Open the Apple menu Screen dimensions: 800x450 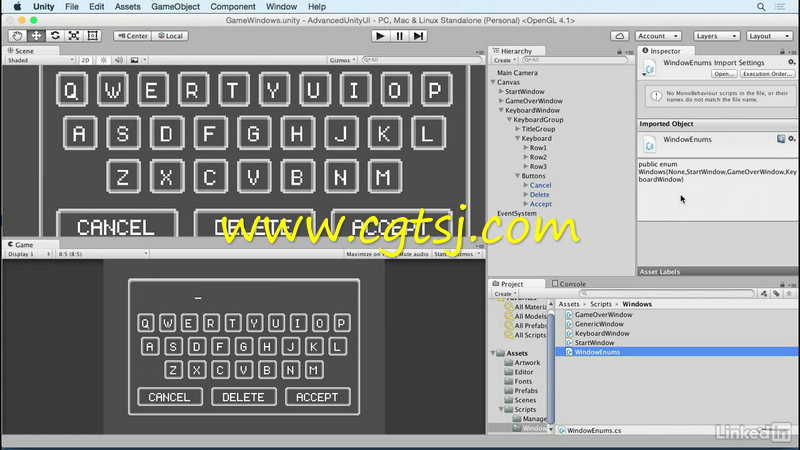pos(17,7)
